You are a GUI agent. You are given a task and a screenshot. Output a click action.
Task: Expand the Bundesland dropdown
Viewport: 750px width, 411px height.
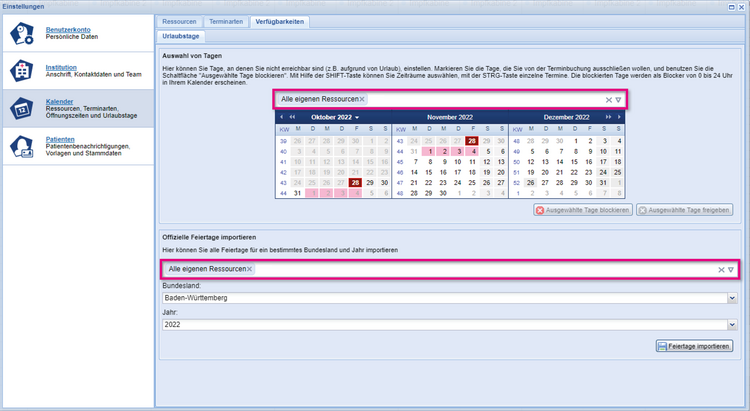[x=732, y=298]
